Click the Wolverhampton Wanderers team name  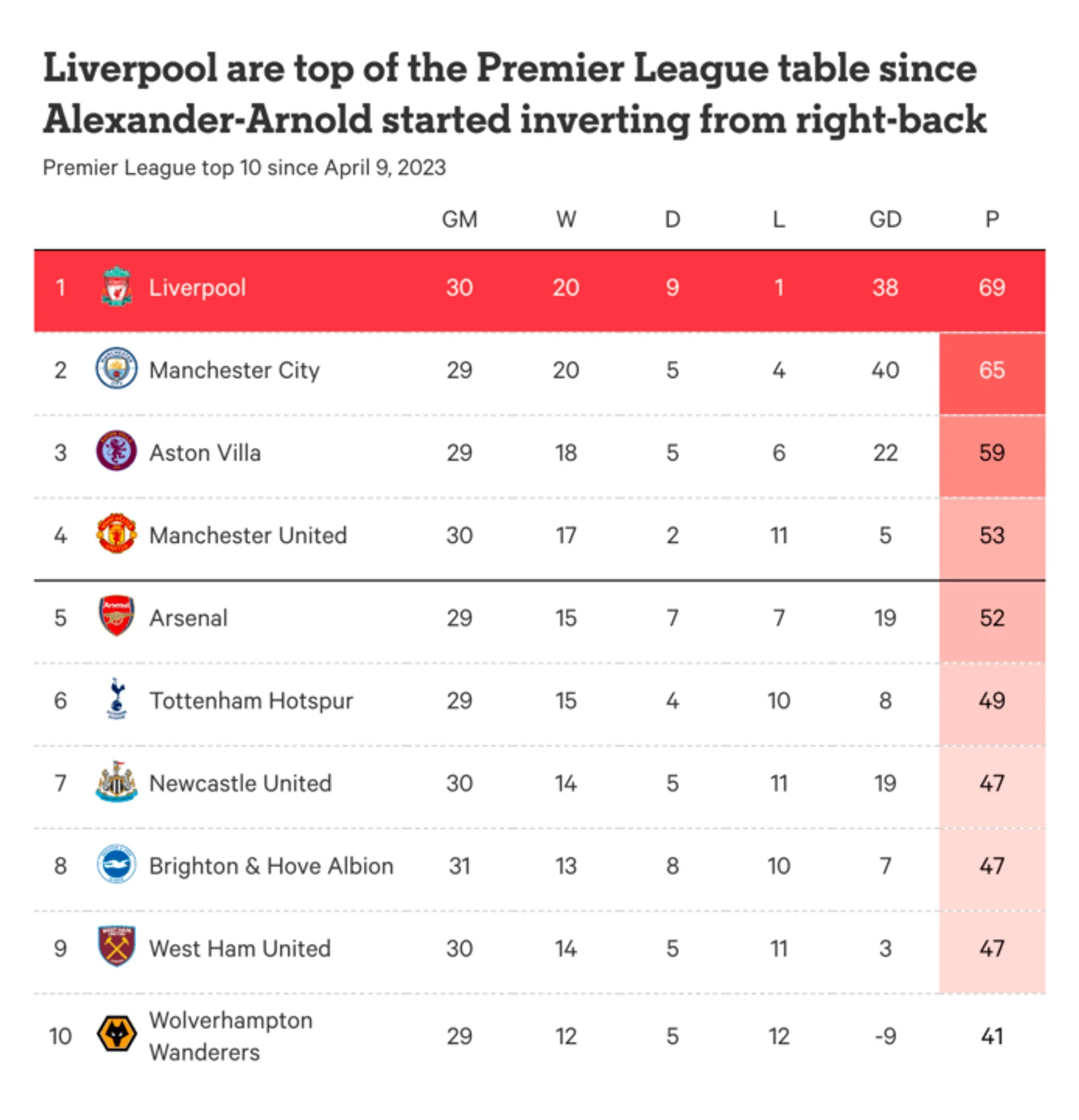click(x=231, y=1036)
